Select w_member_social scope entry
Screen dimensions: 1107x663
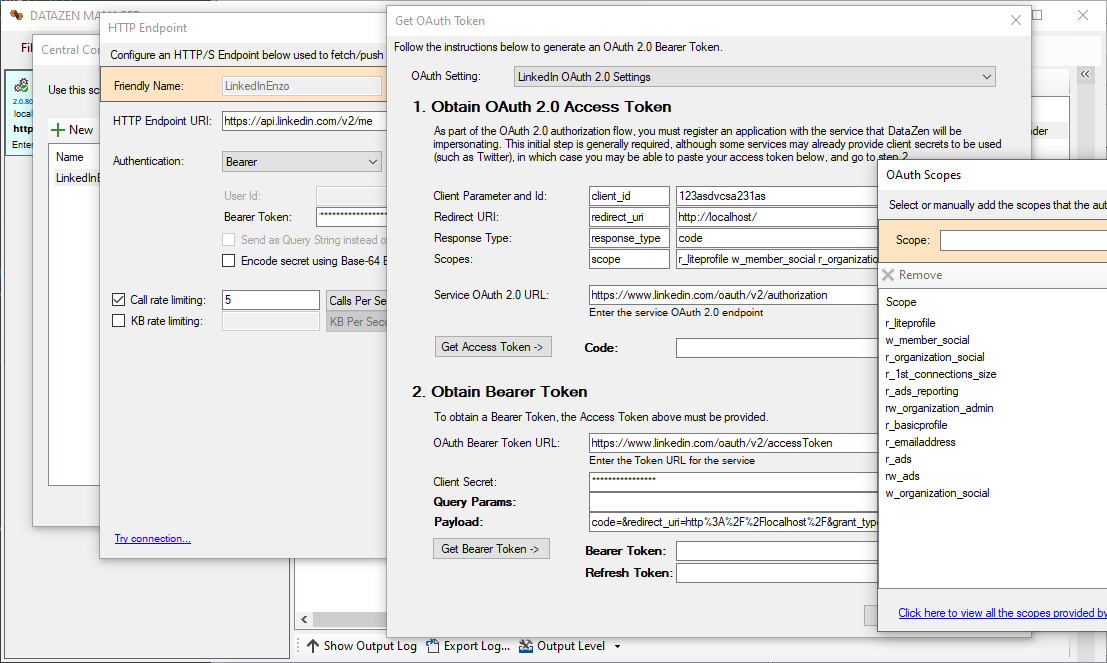927,340
